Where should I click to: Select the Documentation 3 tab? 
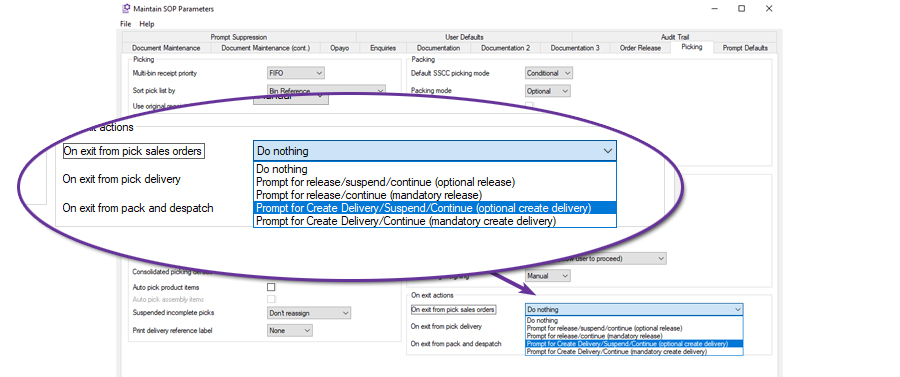click(x=575, y=48)
